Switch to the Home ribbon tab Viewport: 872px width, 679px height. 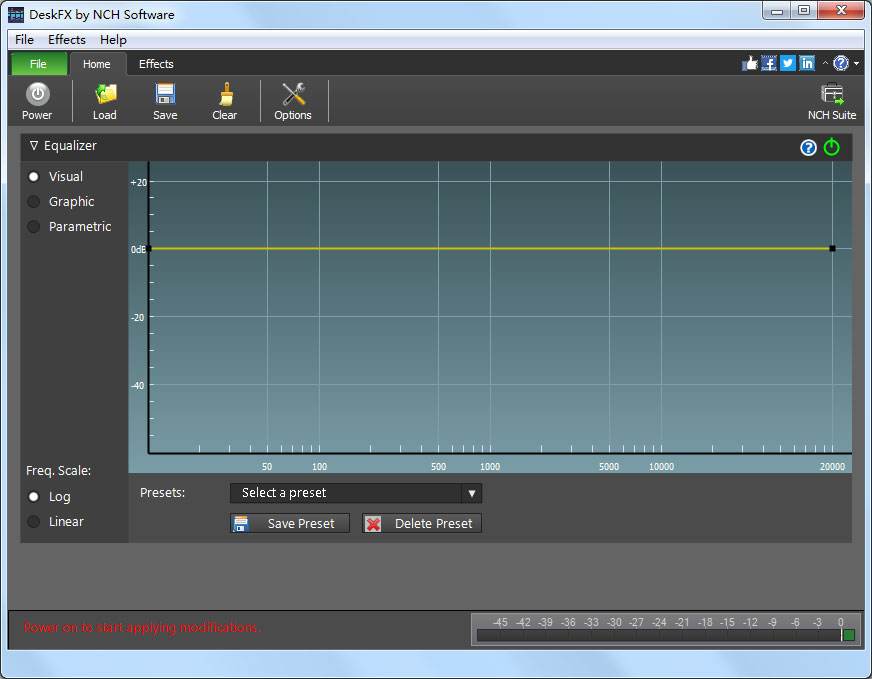97,64
